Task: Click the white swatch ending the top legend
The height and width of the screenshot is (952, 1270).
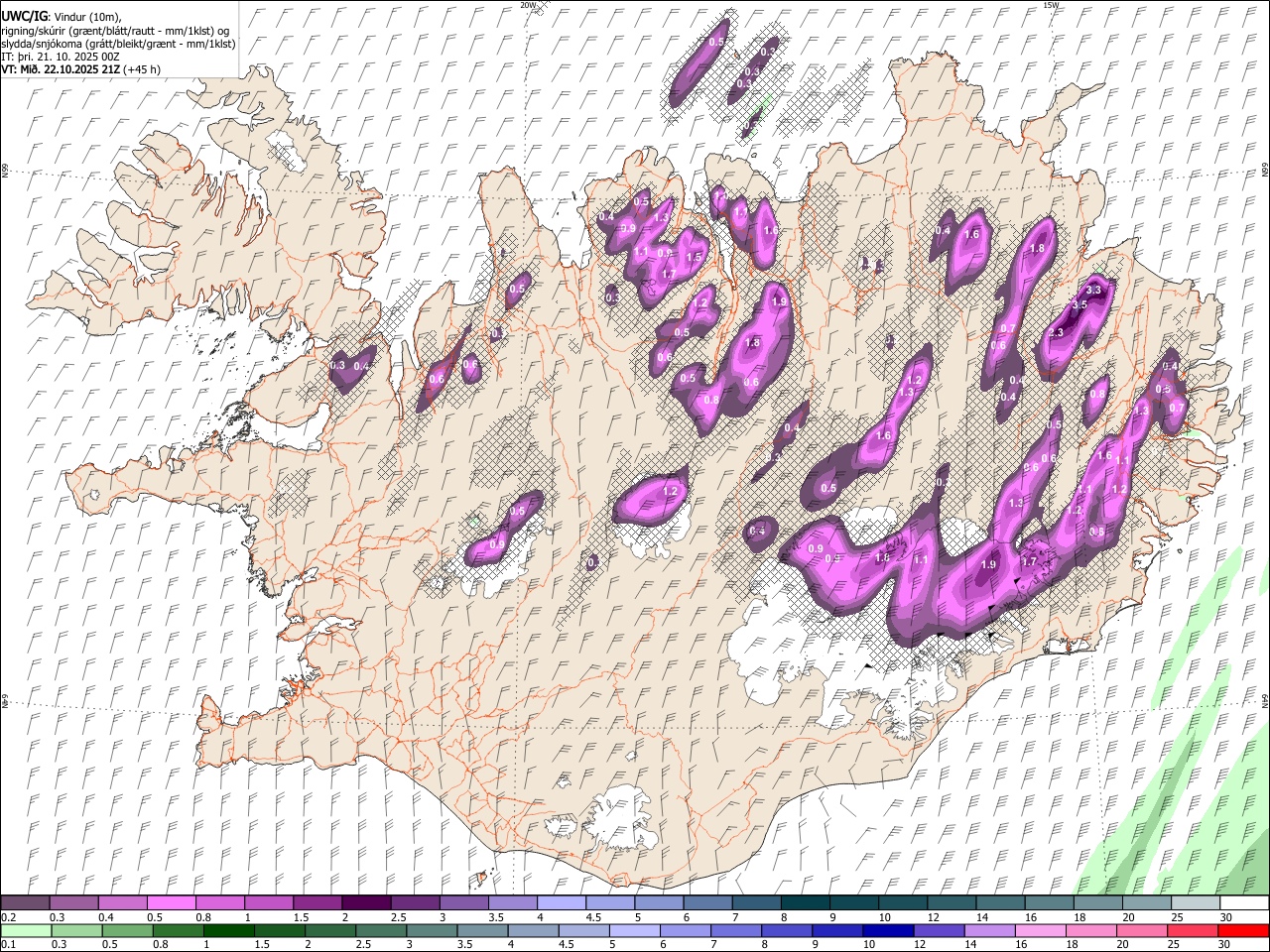Action: pyautogui.click(x=1244, y=902)
